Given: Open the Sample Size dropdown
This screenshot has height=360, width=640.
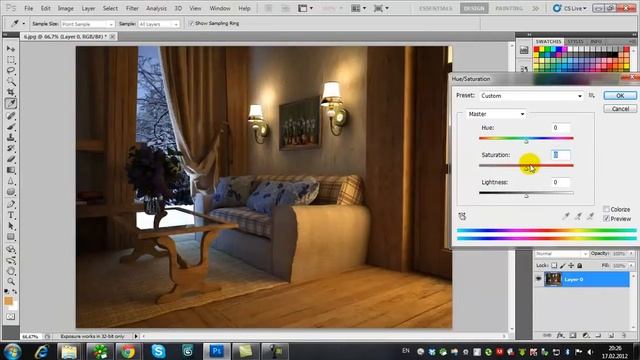Looking at the screenshot, I should tap(87, 24).
